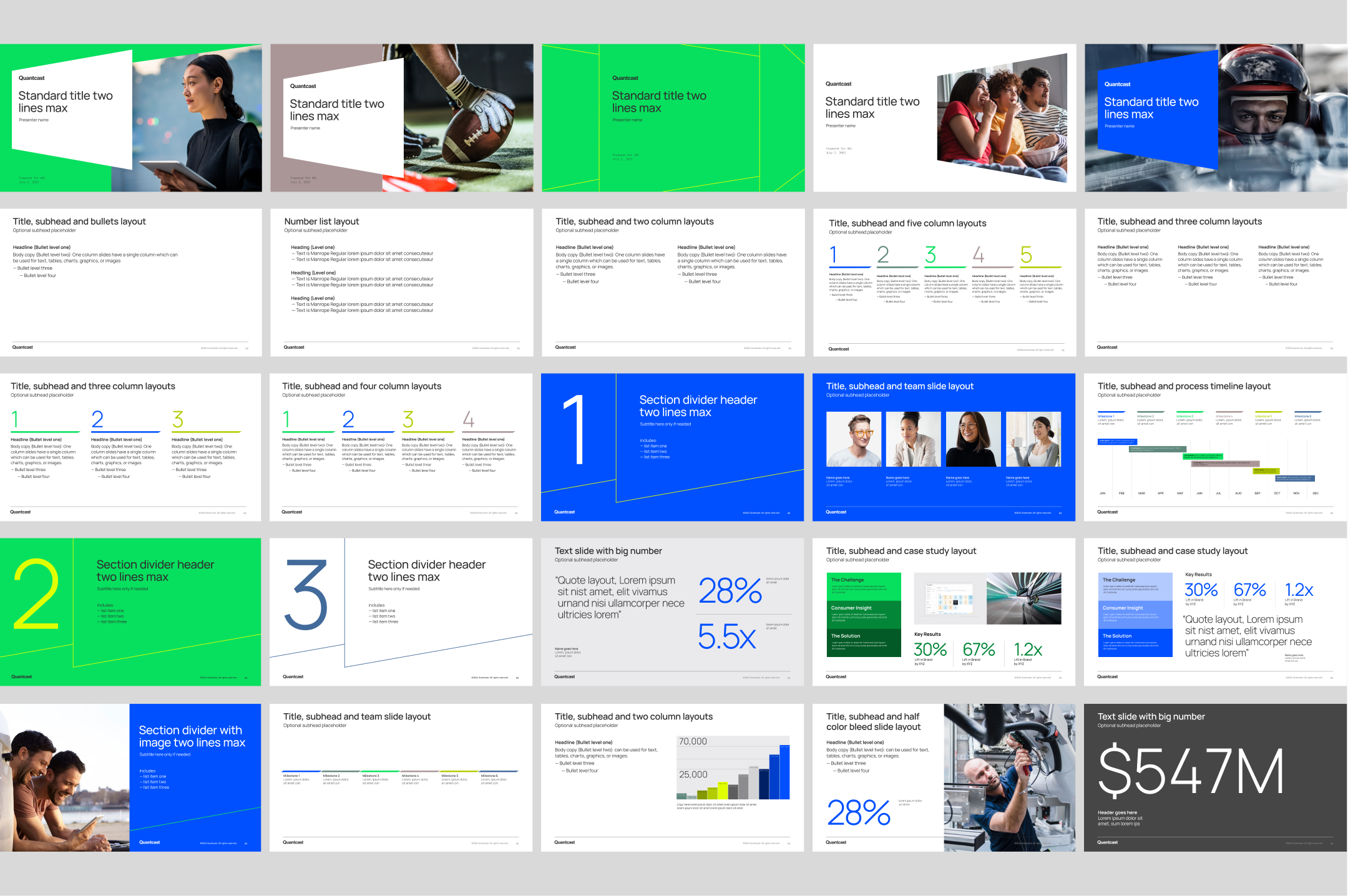Open the white title slide with friends eating popcorn
Image resolution: width=1348 pixels, height=896 pixels.
944,117
